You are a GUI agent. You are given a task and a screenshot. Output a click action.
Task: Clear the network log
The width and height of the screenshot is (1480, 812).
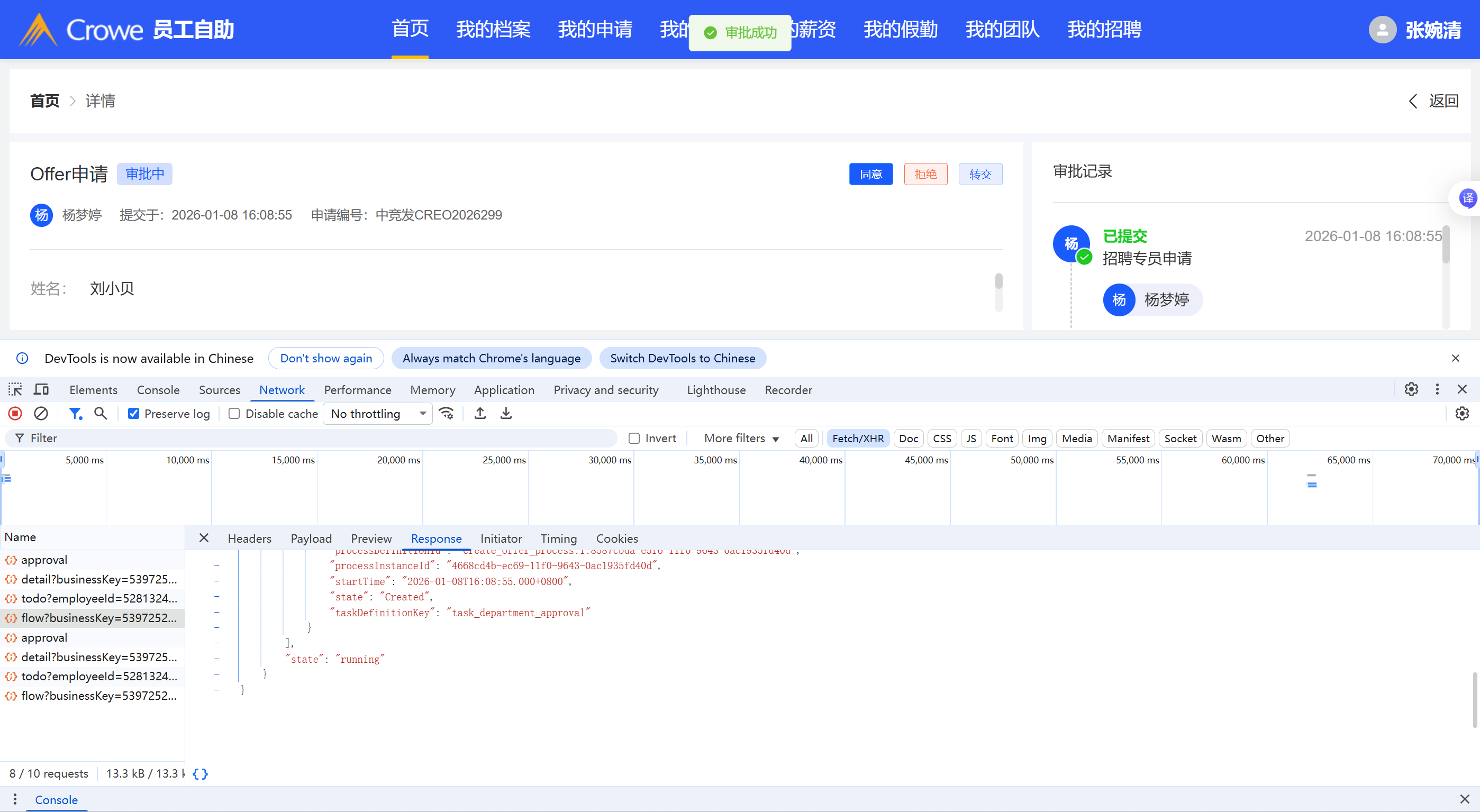pos(41,414)
